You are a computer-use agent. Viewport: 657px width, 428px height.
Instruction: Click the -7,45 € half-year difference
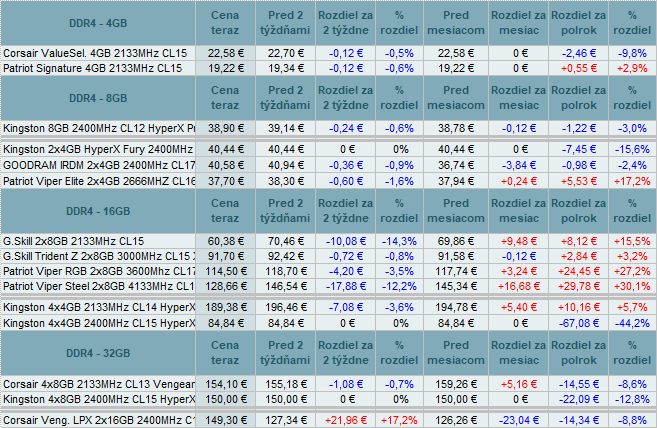point(579,150)
